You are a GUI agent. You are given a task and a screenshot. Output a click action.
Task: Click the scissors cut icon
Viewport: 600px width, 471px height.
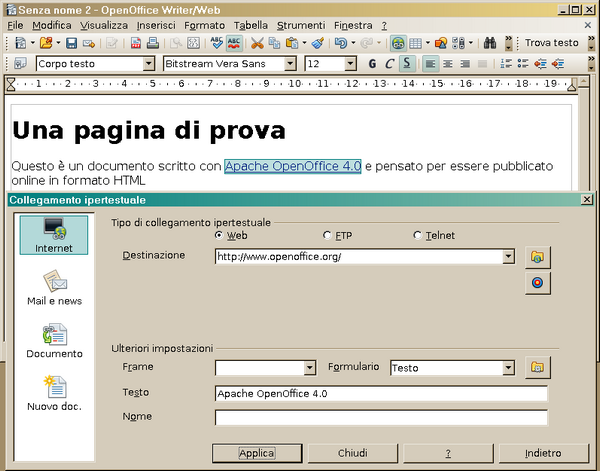click(x=257, y=43)
